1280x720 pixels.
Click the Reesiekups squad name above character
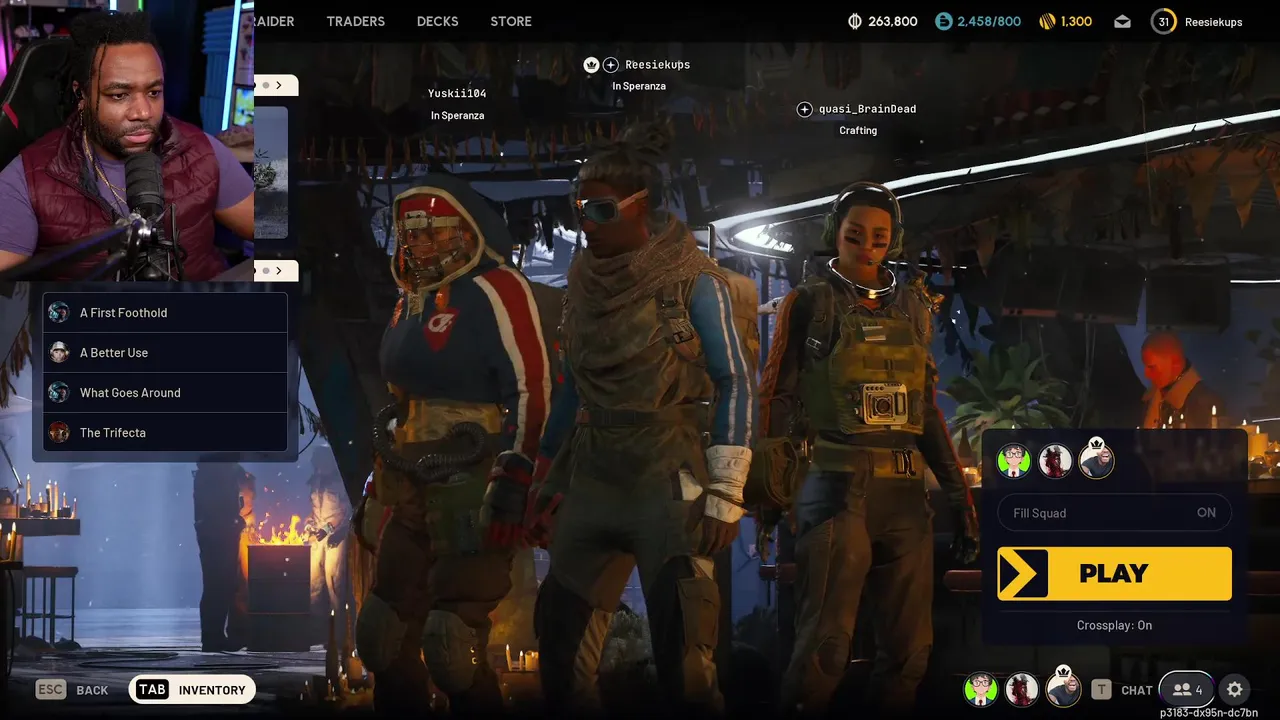click(x=657, y=65)
